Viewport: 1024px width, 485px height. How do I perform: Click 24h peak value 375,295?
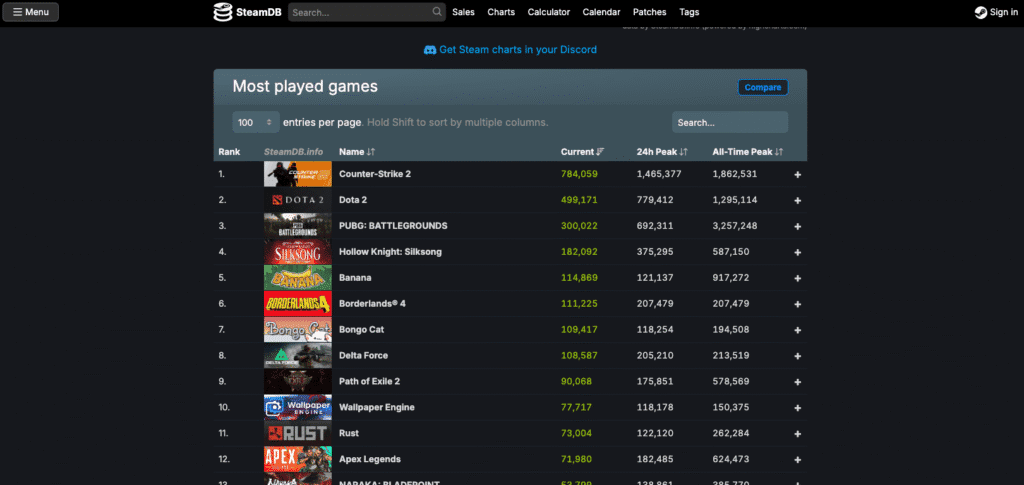tap(655, 251)
